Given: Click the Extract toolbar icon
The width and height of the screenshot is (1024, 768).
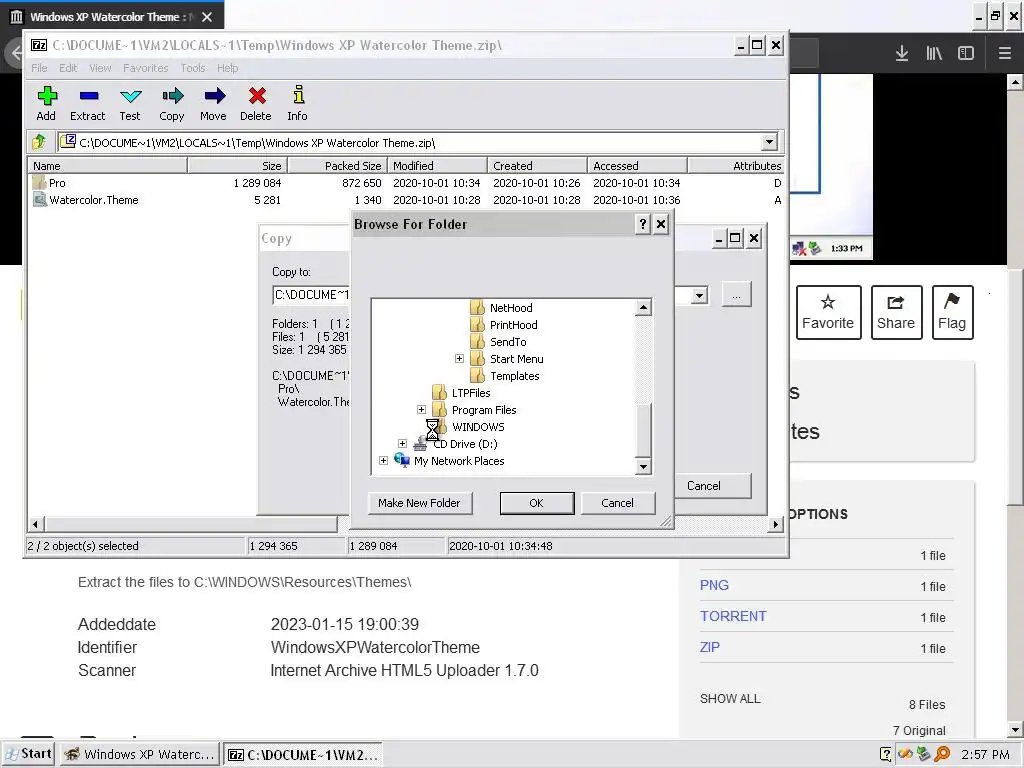Looking at the screenshot, I should 88,104.
